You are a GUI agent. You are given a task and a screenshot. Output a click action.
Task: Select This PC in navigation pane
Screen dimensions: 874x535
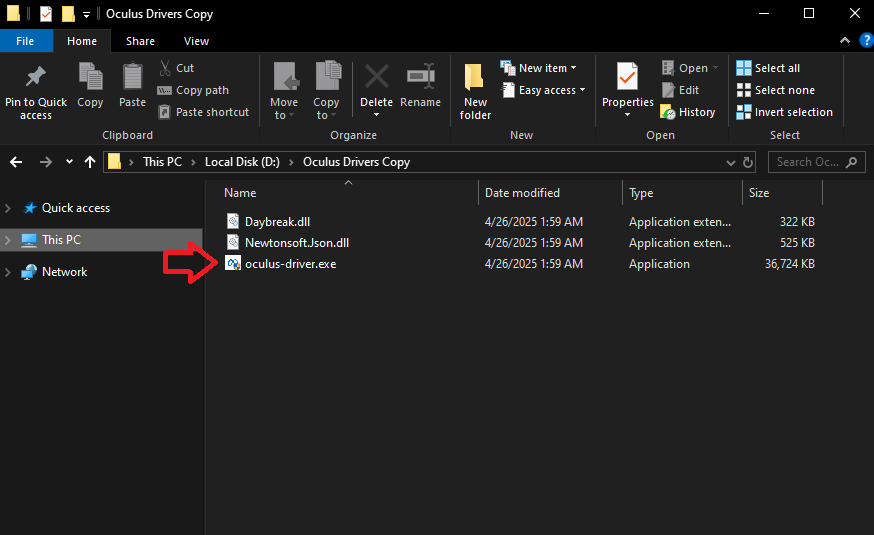61,240
